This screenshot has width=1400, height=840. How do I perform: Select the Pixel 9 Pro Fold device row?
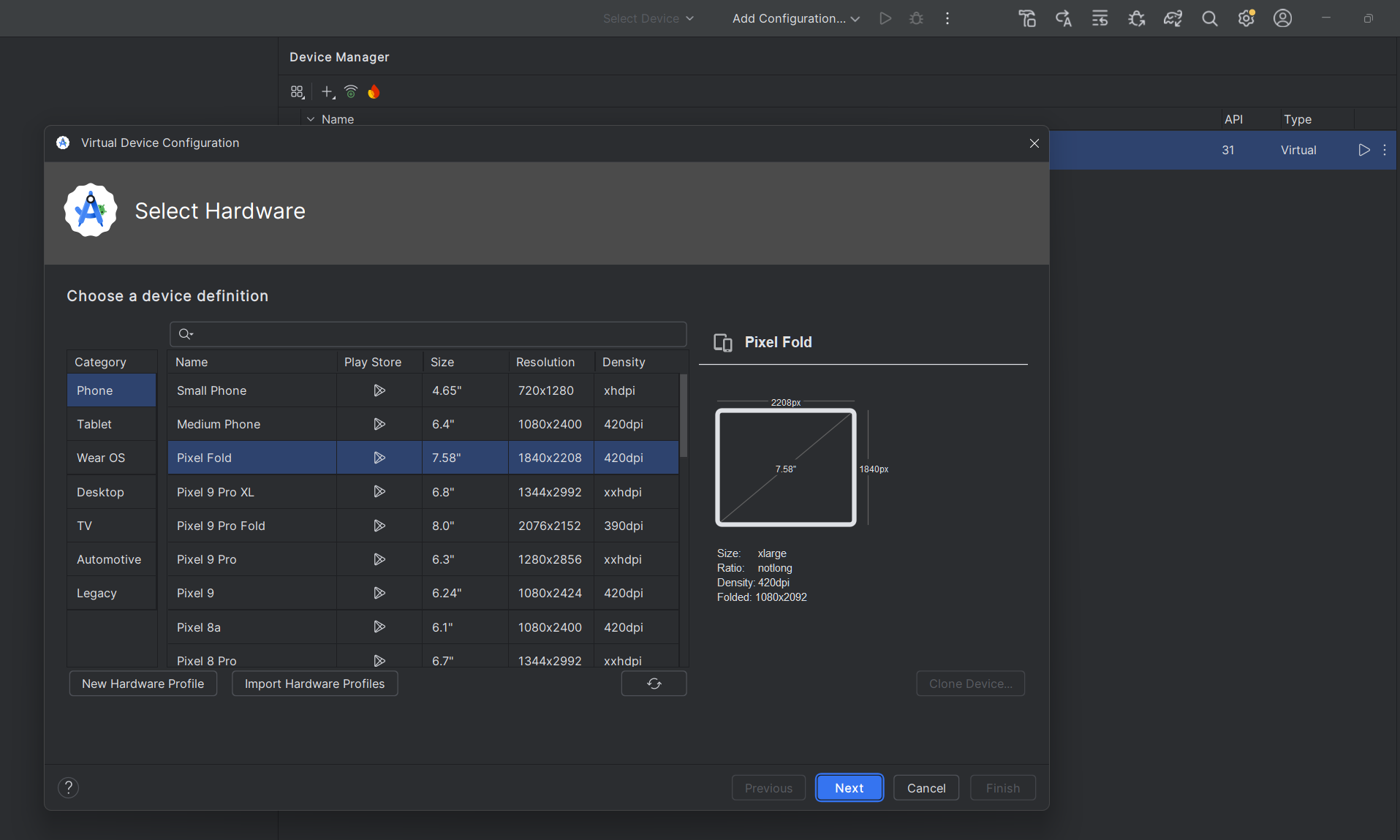point(423,526)
